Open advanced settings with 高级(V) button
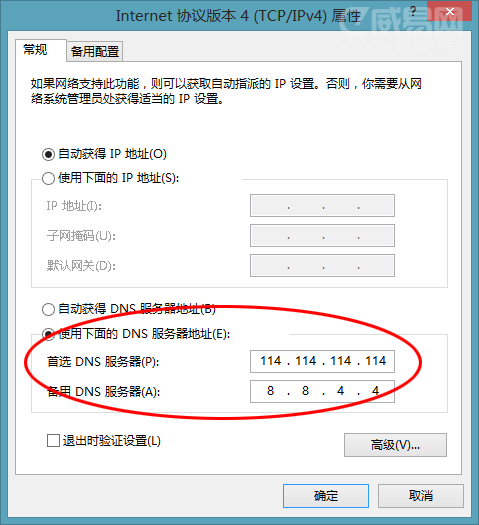The image size is (479, 525). 395,445
